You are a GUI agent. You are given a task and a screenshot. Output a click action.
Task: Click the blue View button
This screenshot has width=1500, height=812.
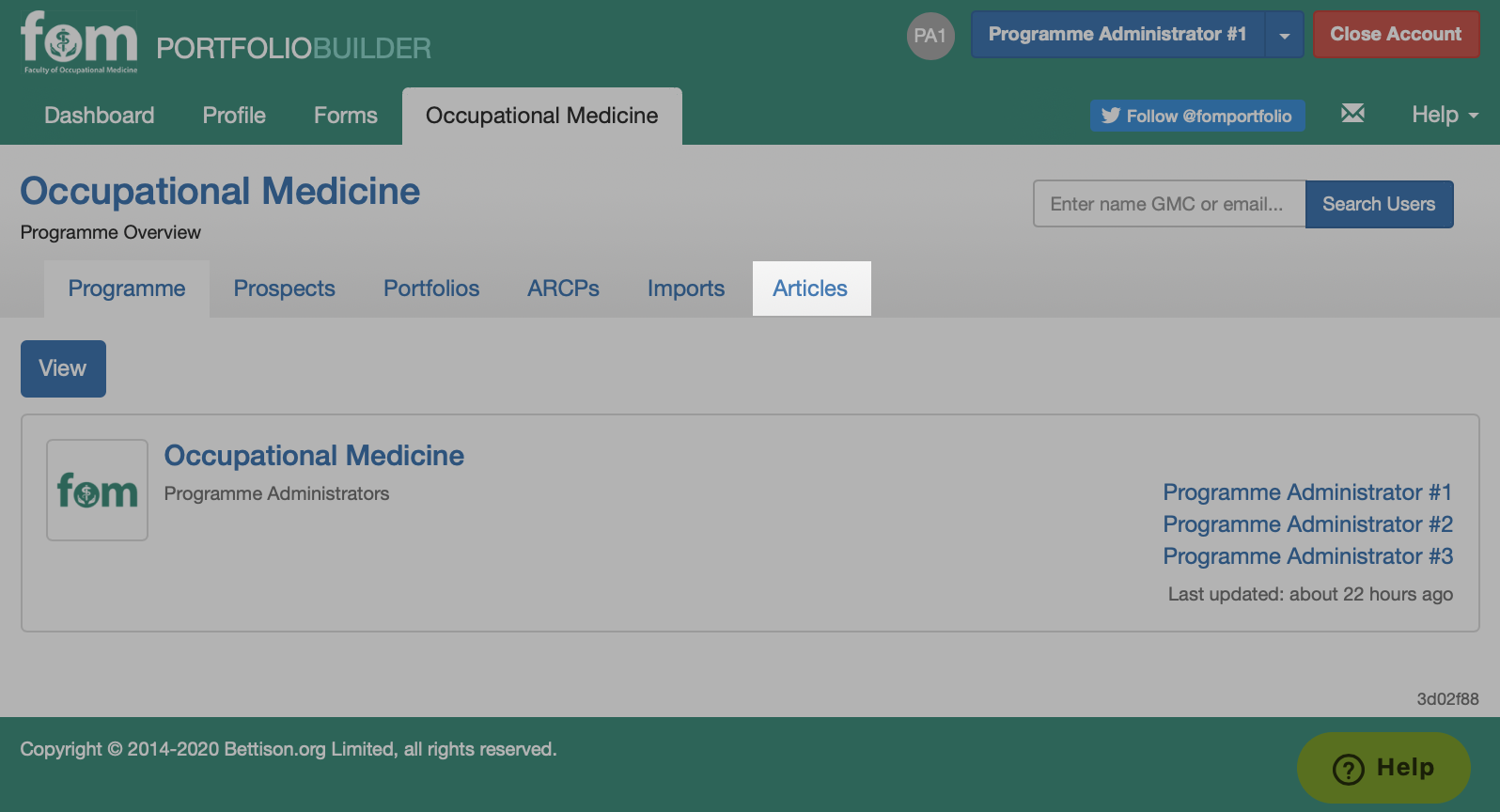(63, 368)
